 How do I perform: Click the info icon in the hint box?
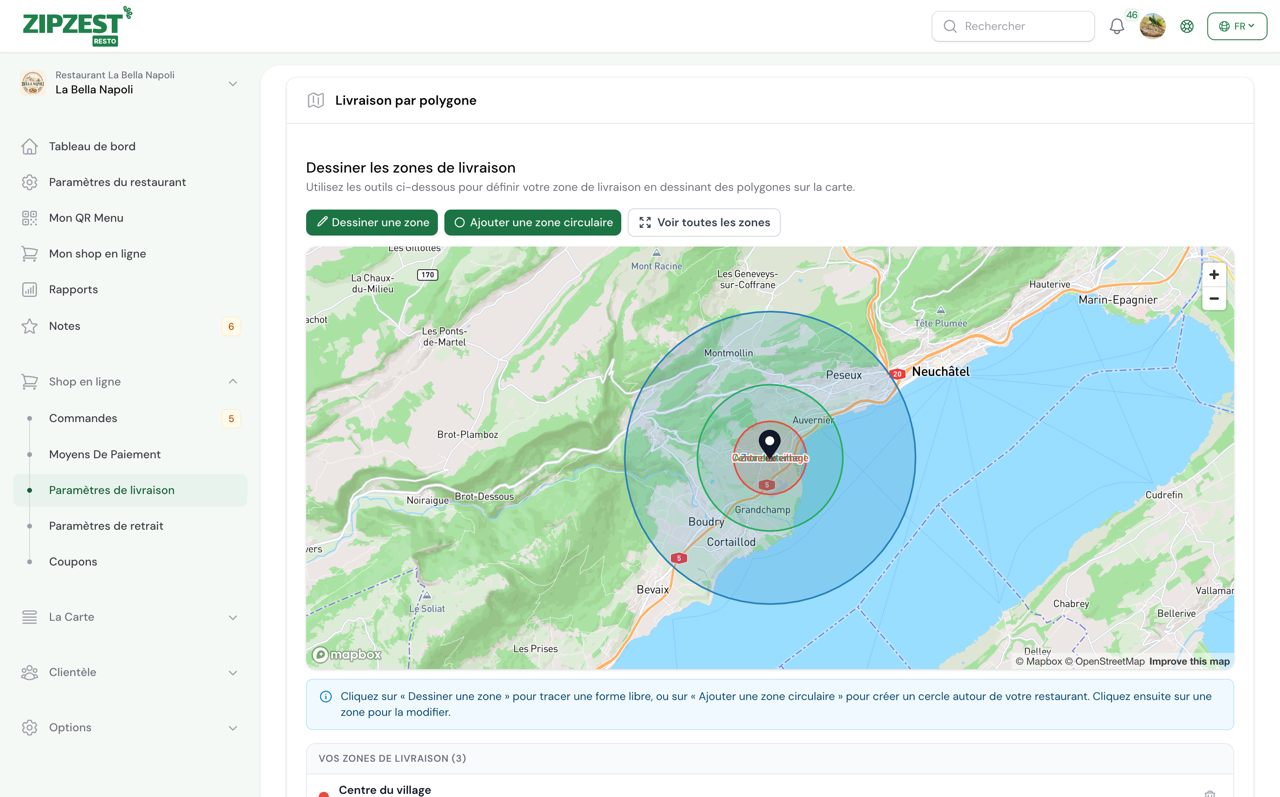326,697
